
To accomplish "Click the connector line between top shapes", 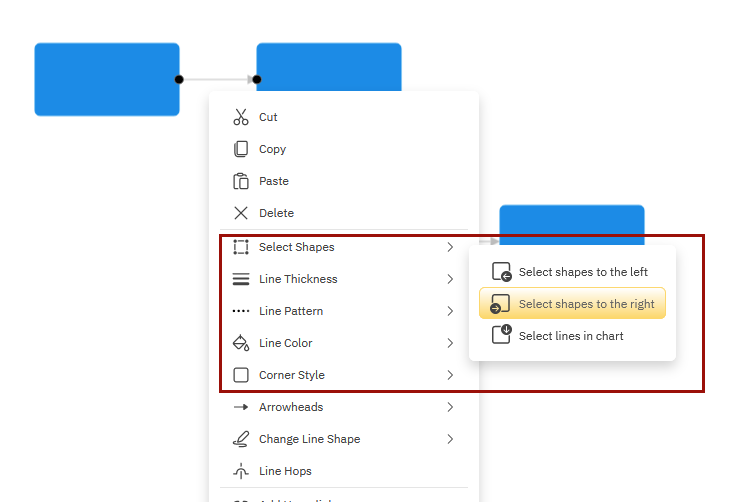I will [x=215, y=79].
